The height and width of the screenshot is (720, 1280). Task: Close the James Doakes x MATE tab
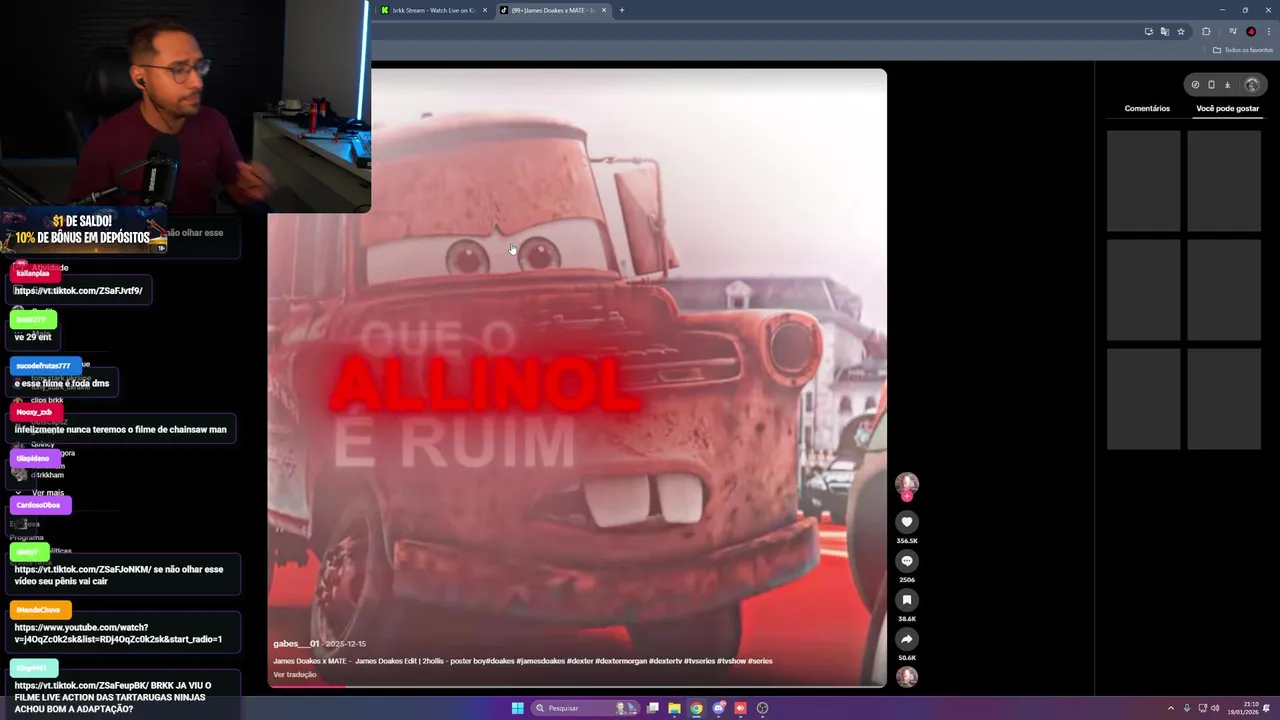point(604,10)
